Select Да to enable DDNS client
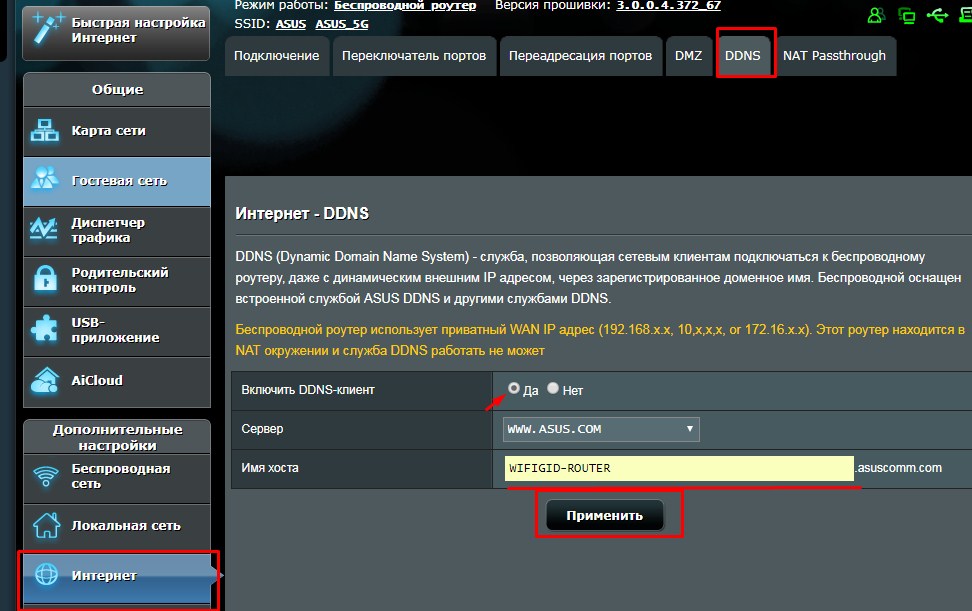The height and width of the screenshot is (611, 972). [x=514, y=388]
